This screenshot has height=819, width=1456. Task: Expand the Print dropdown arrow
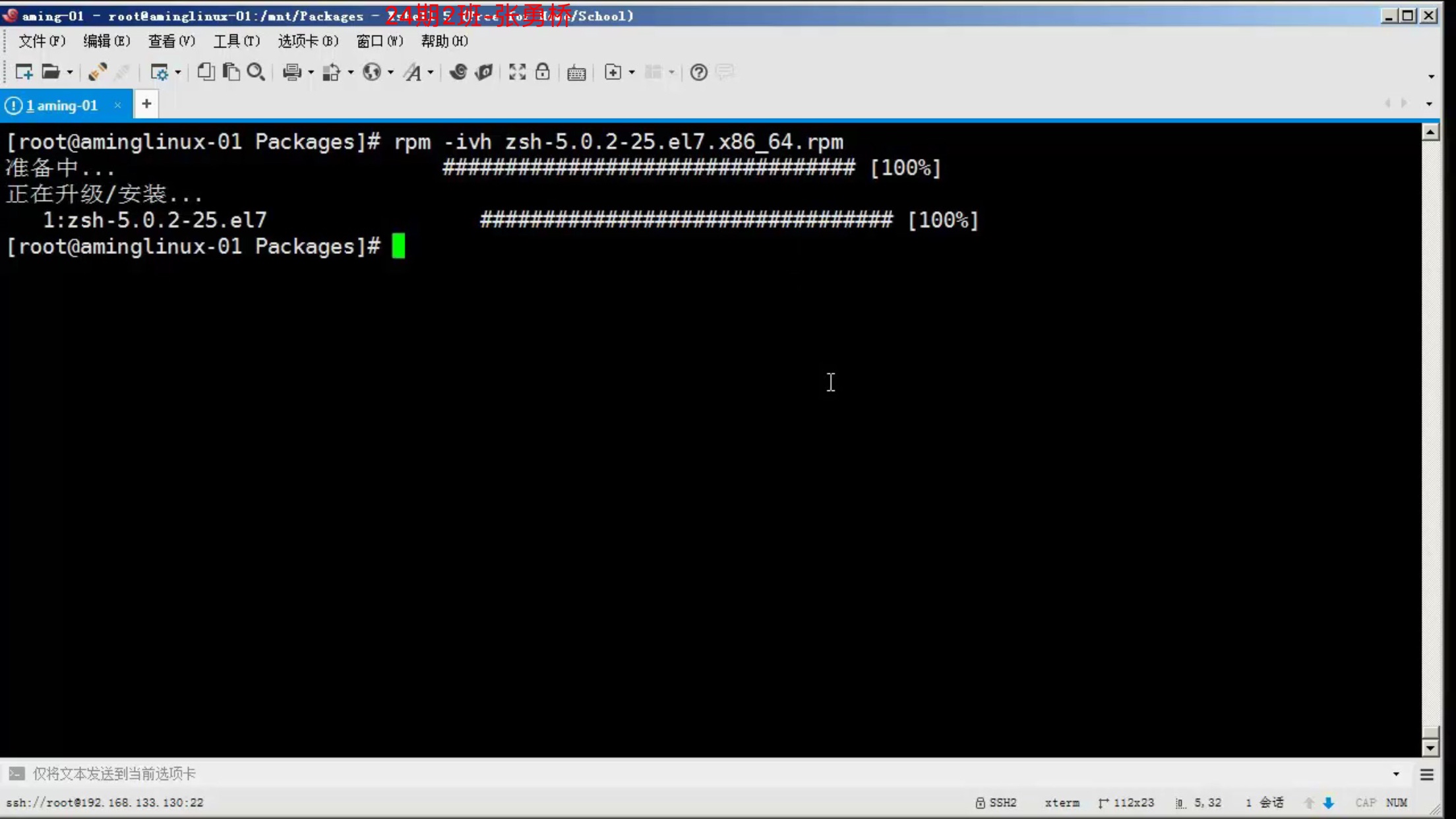311,73
